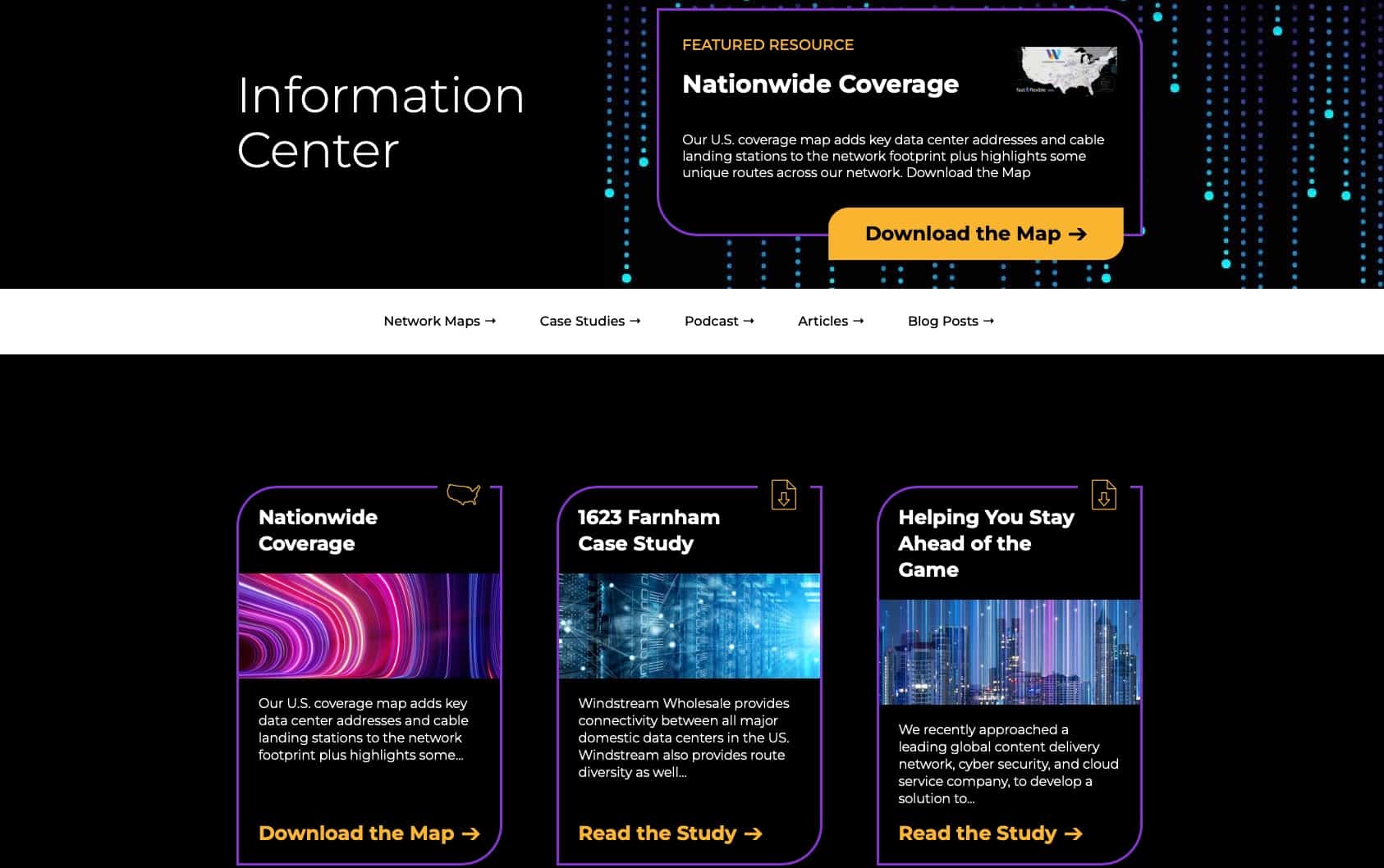The height and width of the screenshot is (868, 1384).
Task: Open Blog Posts
Action: pos(951,321)
